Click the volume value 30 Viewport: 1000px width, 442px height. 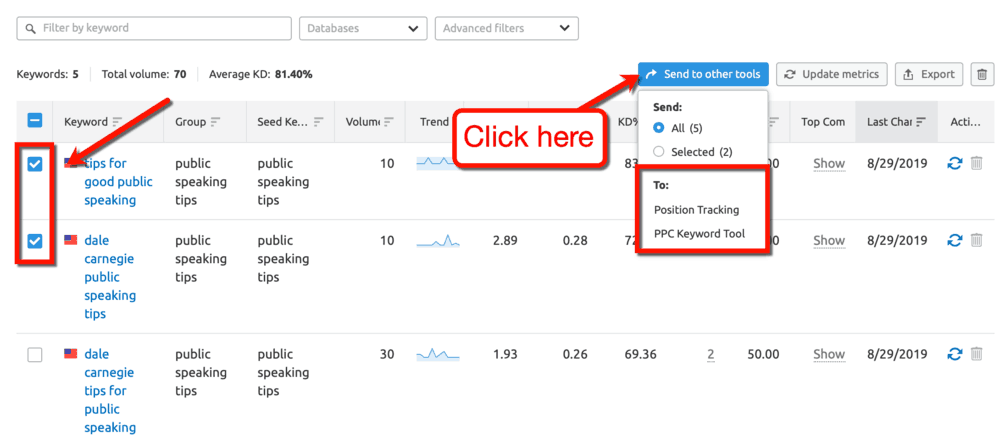click(387, 354)
